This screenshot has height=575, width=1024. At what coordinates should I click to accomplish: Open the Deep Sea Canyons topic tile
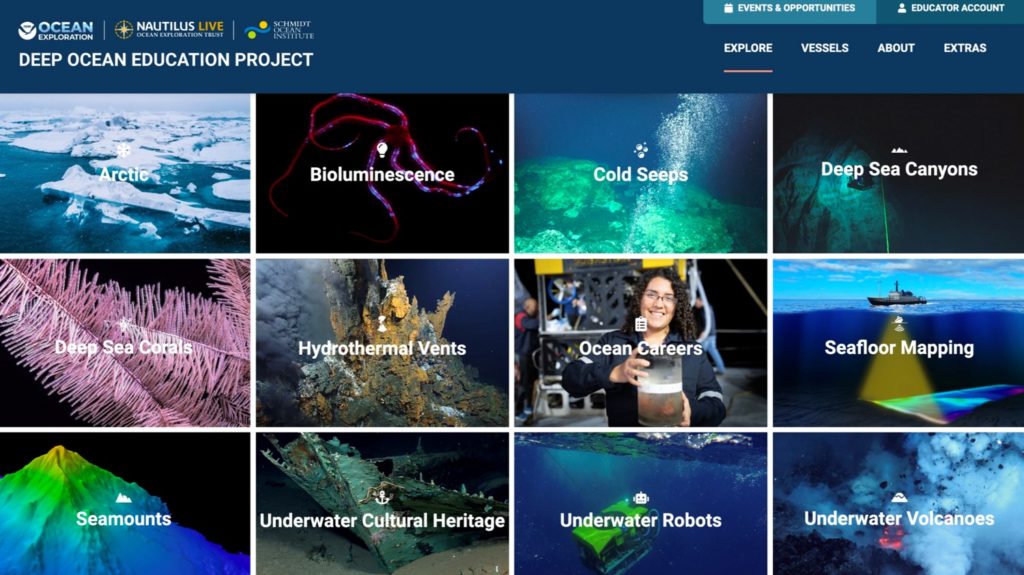pos(899,173)
